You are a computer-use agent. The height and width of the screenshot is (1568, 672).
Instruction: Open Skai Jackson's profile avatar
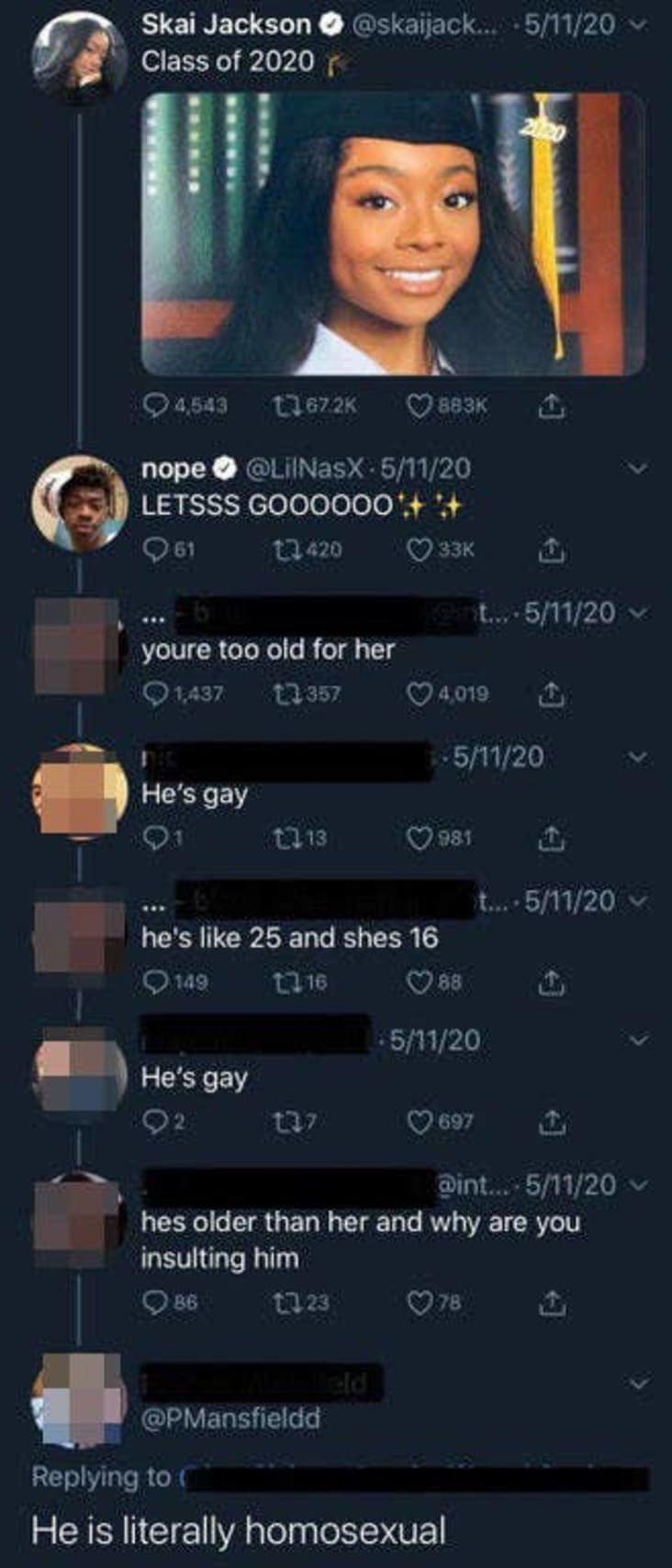tap(79, 59)
